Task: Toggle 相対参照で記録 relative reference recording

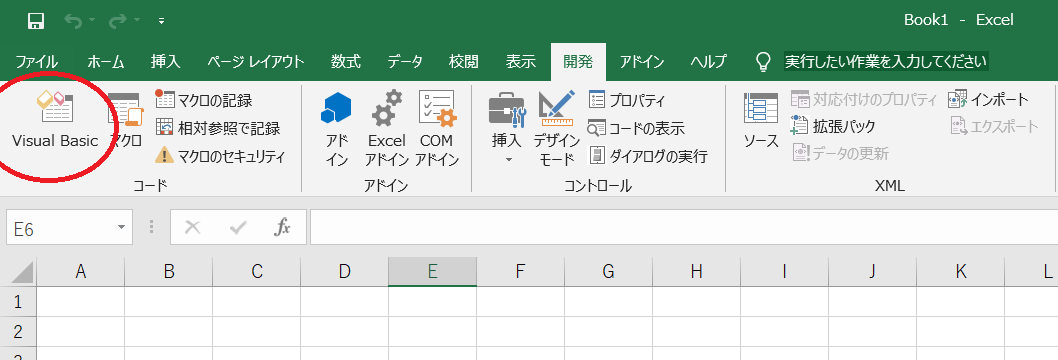Action: coord(217,128)
